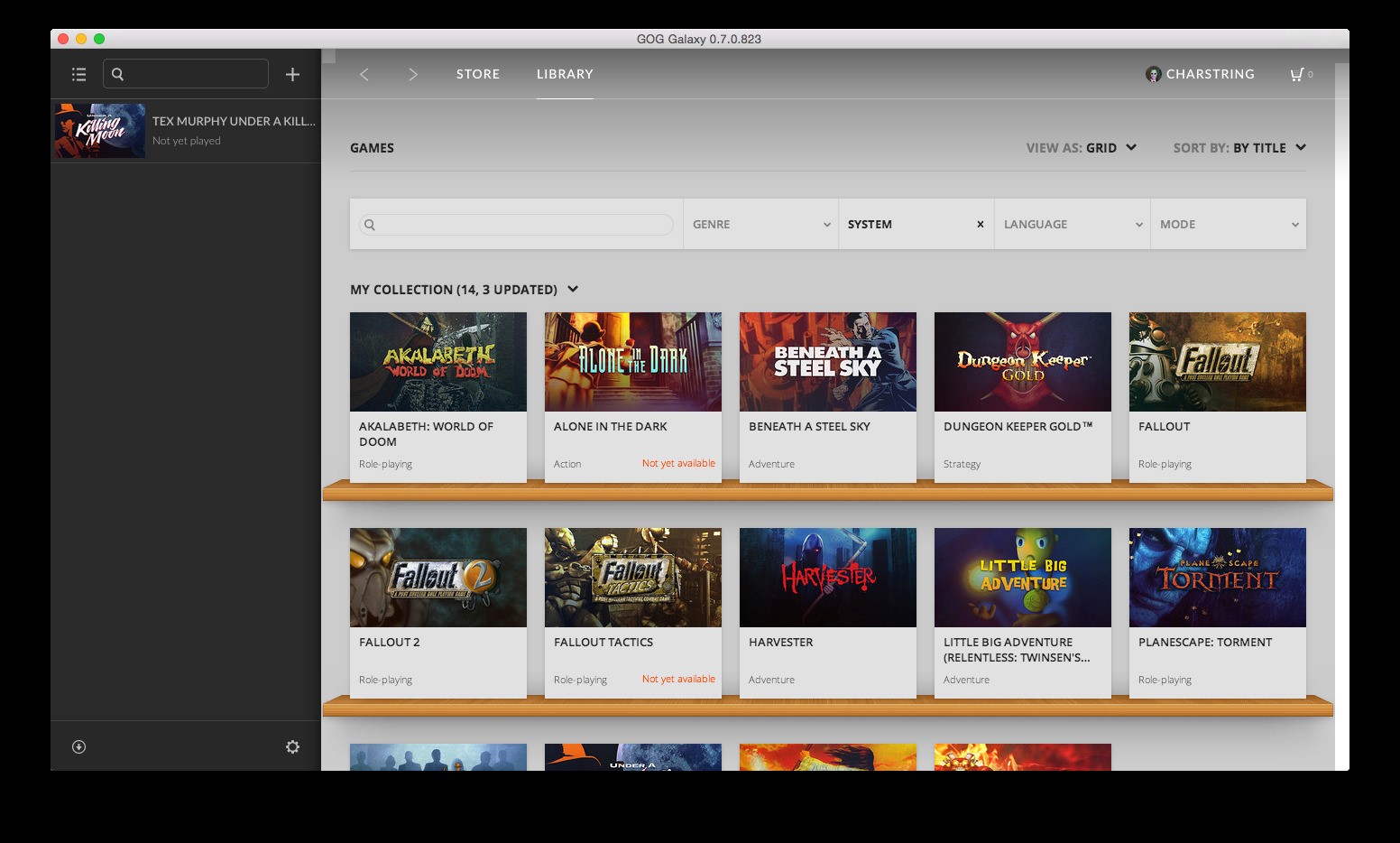Open the Fallout game cover
The height and width of the screenshot is (843, 1400).
(x=1218, y=362)
